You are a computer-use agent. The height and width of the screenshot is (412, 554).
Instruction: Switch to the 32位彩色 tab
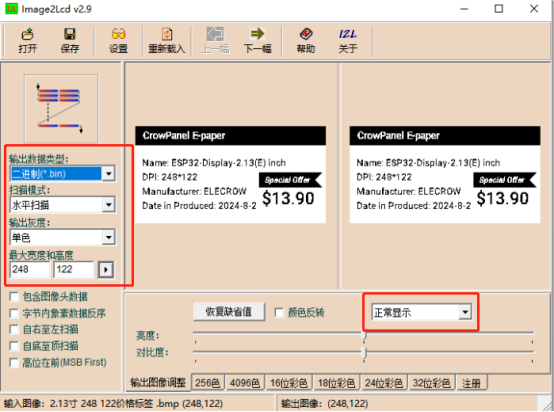[431, 383]
